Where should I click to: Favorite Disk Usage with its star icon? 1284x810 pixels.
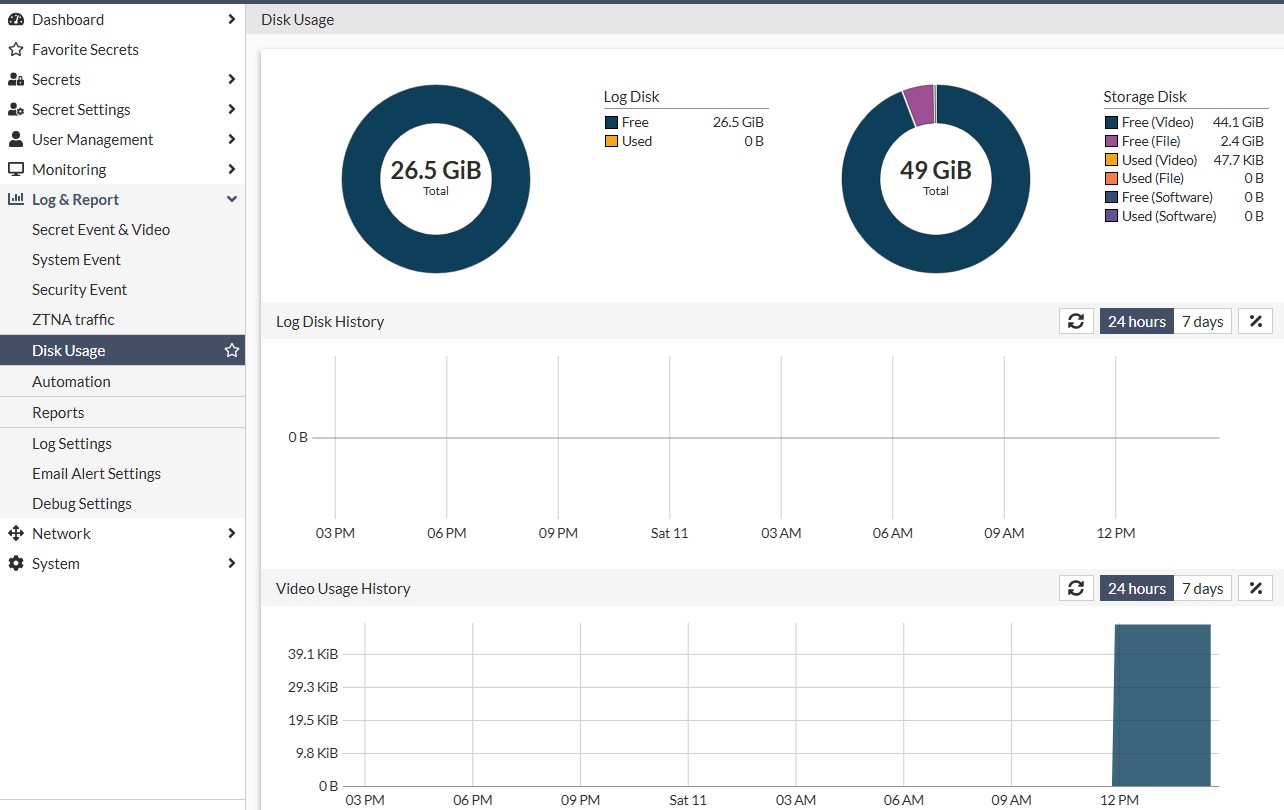(x=232, y=350)
